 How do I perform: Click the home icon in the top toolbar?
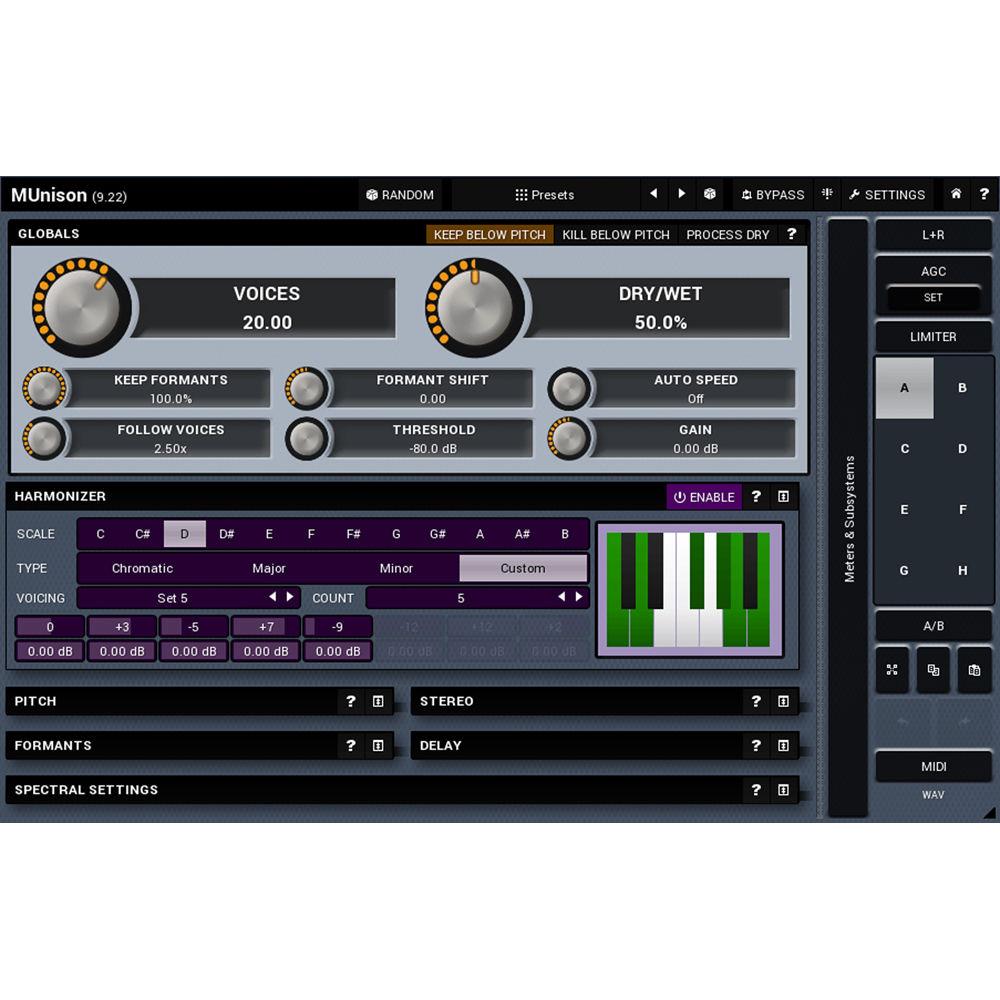tap(956, 194)
